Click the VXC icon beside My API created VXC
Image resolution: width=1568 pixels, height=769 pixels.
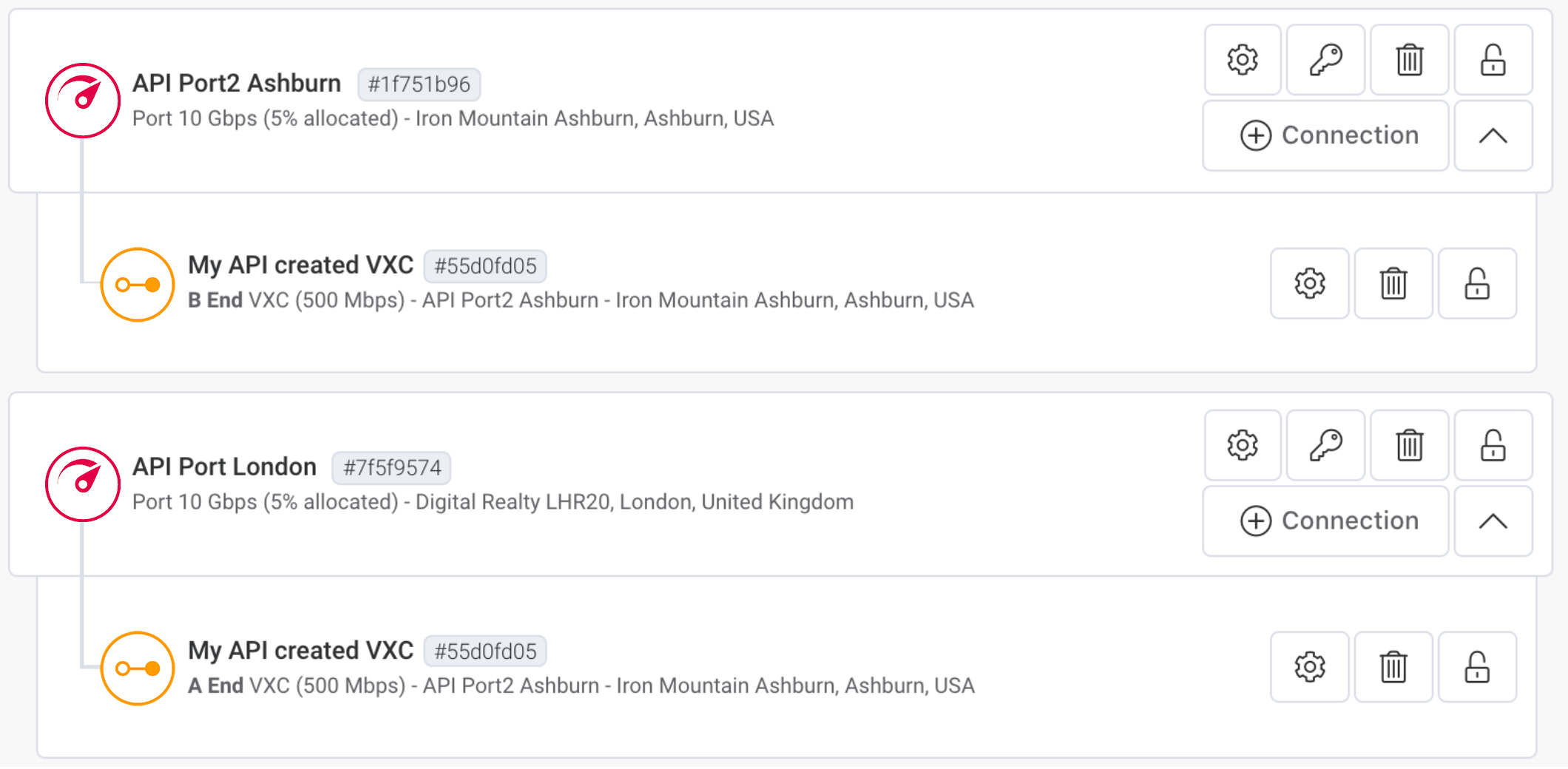coord(137,284)
